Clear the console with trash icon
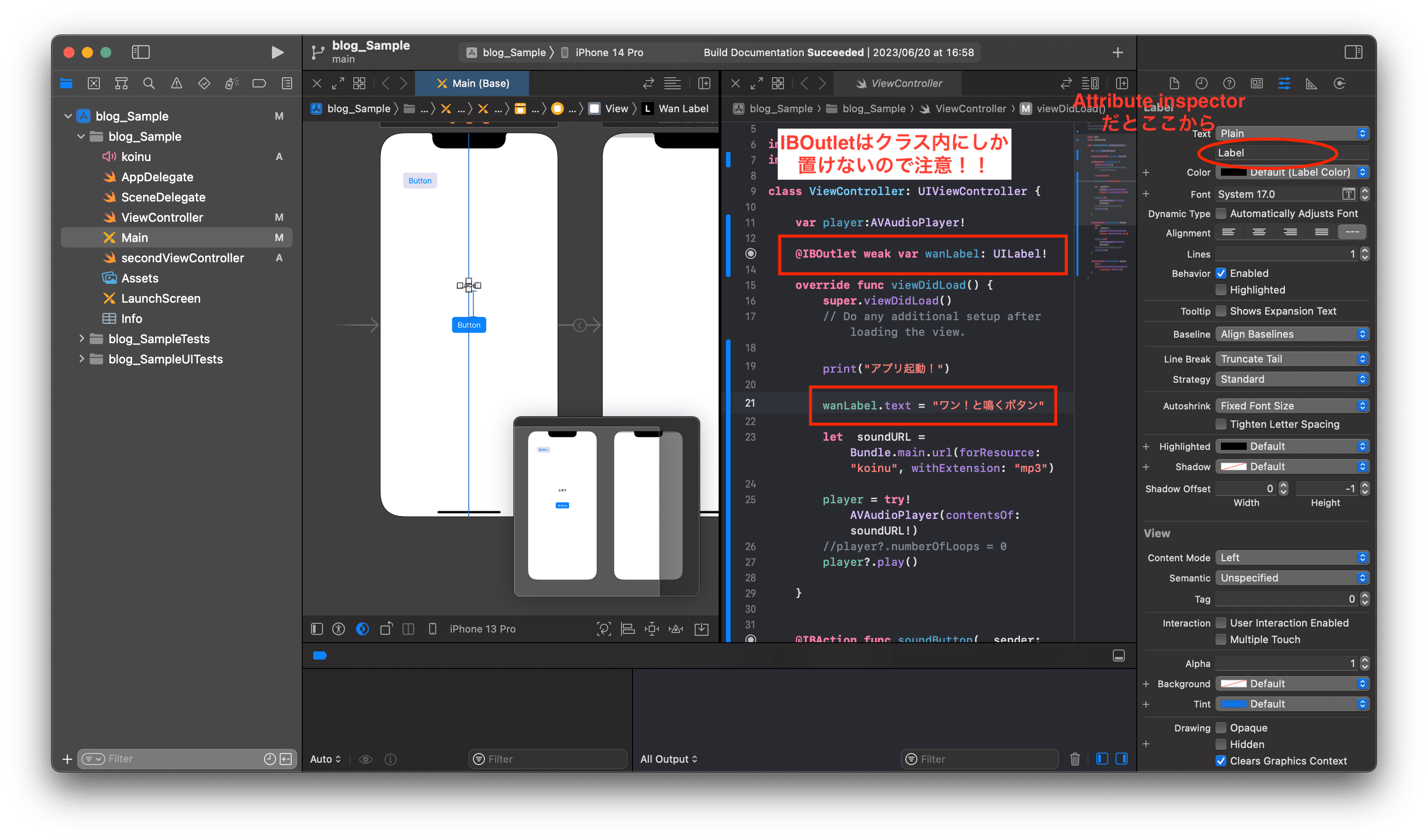This screenshot has width=1428, height=840. point(1075,759)
